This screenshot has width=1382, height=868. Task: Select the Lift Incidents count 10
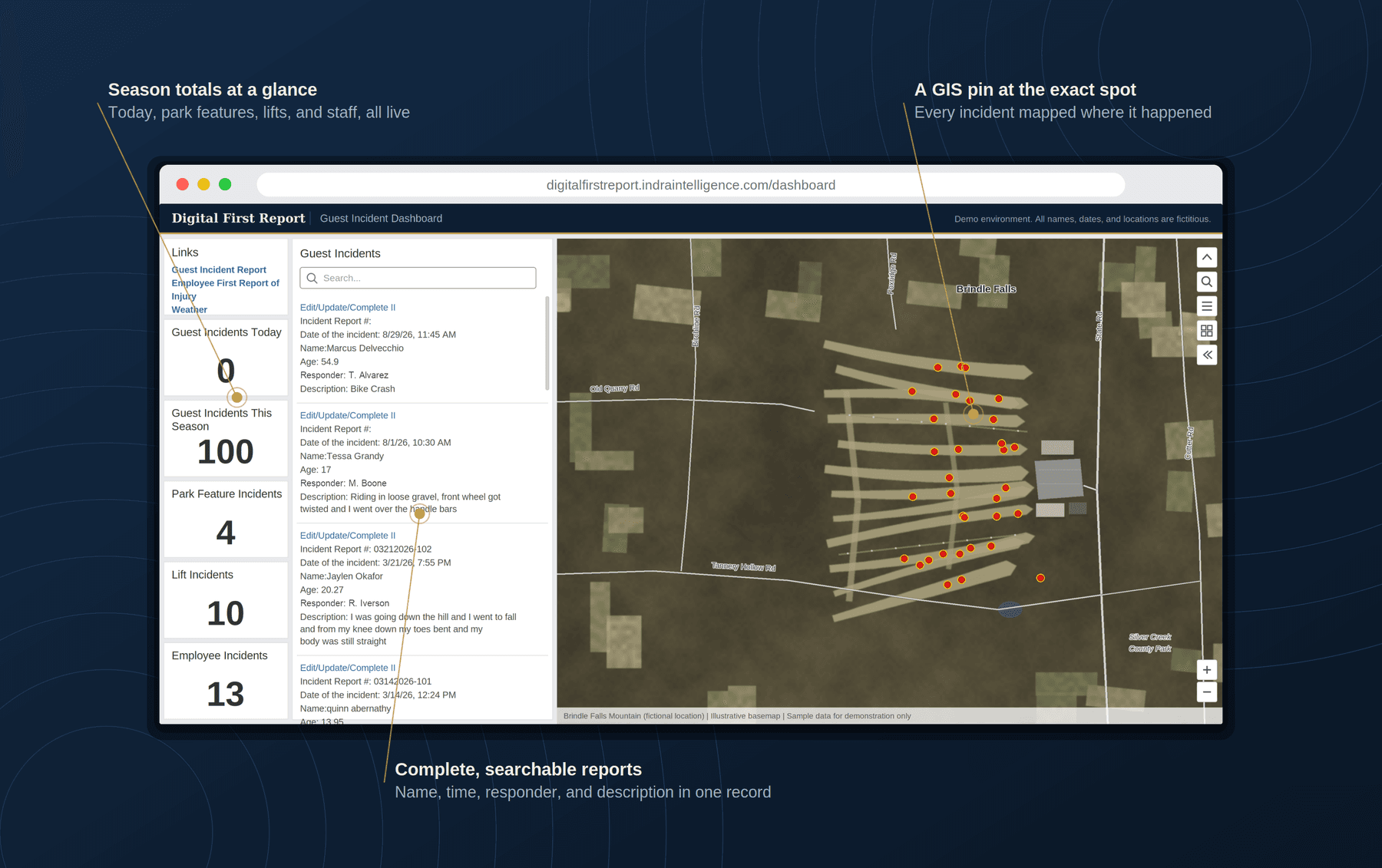click(225, 614)
